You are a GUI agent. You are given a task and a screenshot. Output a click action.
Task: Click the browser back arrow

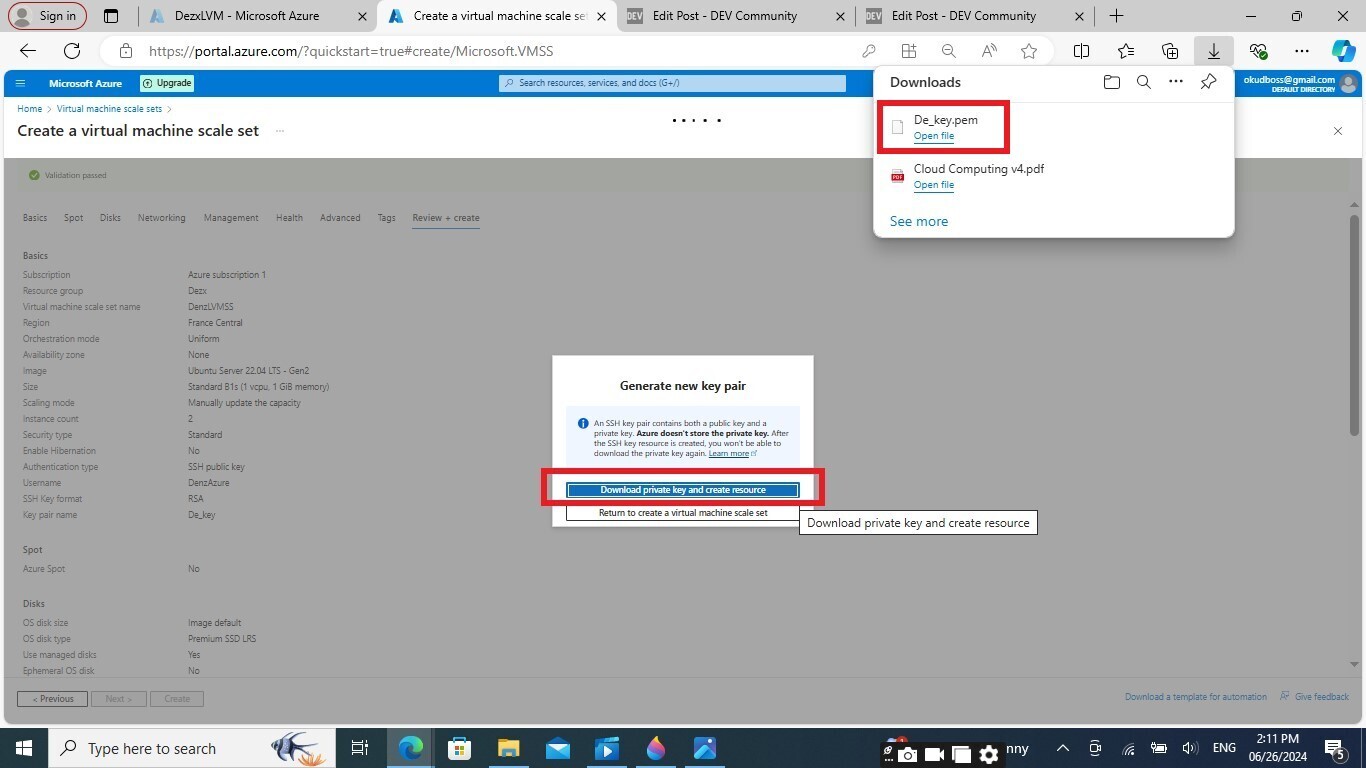28,51
